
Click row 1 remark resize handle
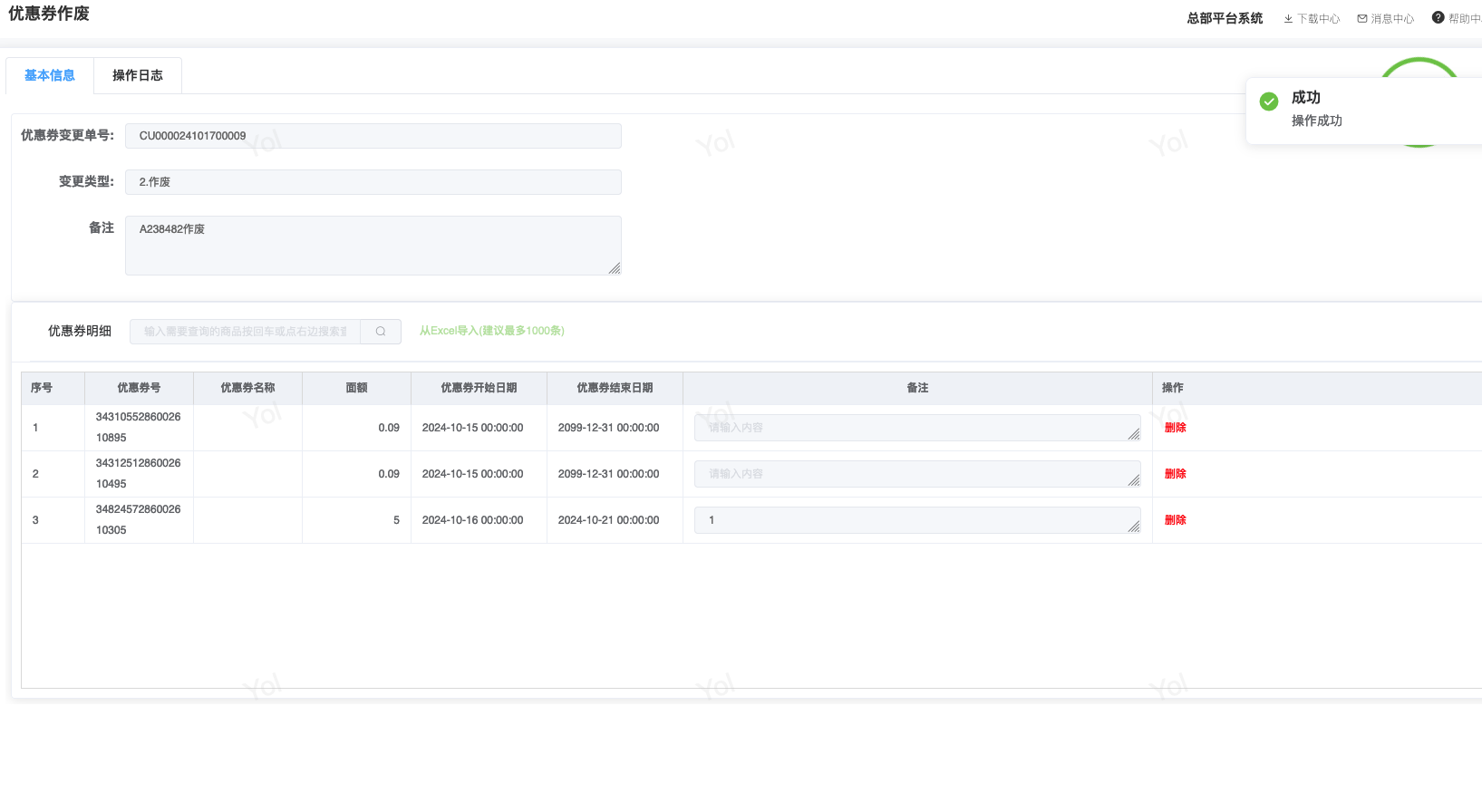[1134, 435]
